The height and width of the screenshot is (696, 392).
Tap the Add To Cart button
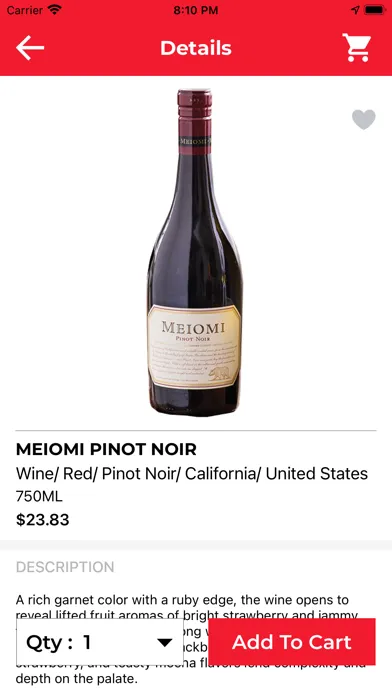click(x=292, y=642)
